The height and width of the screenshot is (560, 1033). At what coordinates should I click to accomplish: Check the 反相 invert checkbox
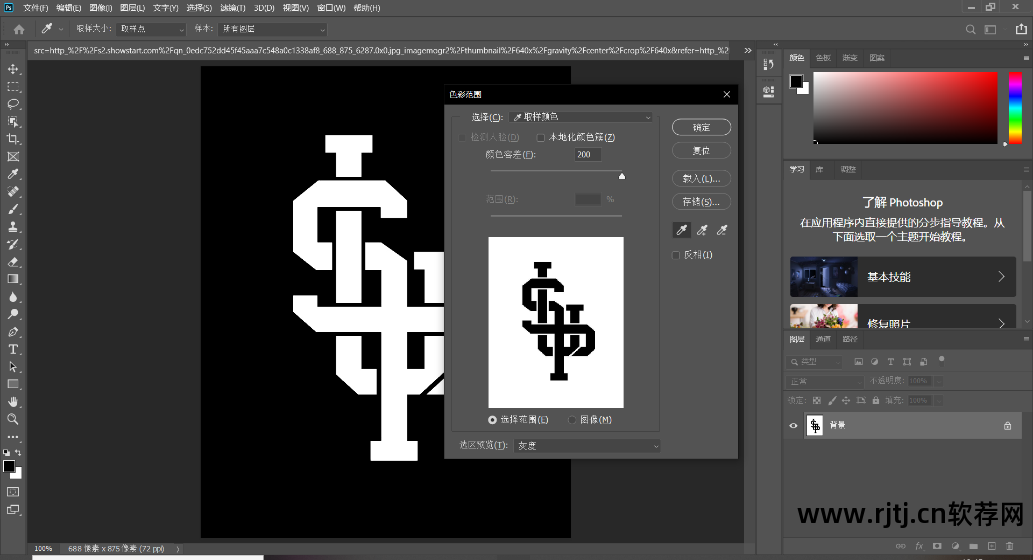coord(676,255)
